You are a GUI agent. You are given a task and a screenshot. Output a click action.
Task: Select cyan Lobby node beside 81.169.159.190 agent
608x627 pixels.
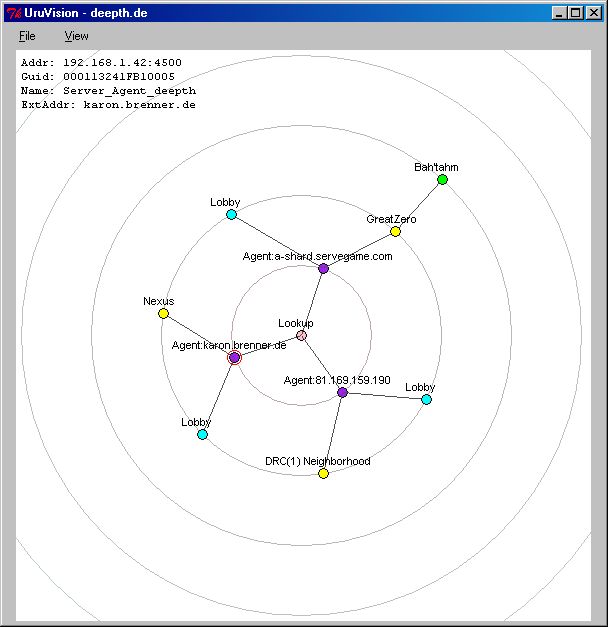click(426, 399)
